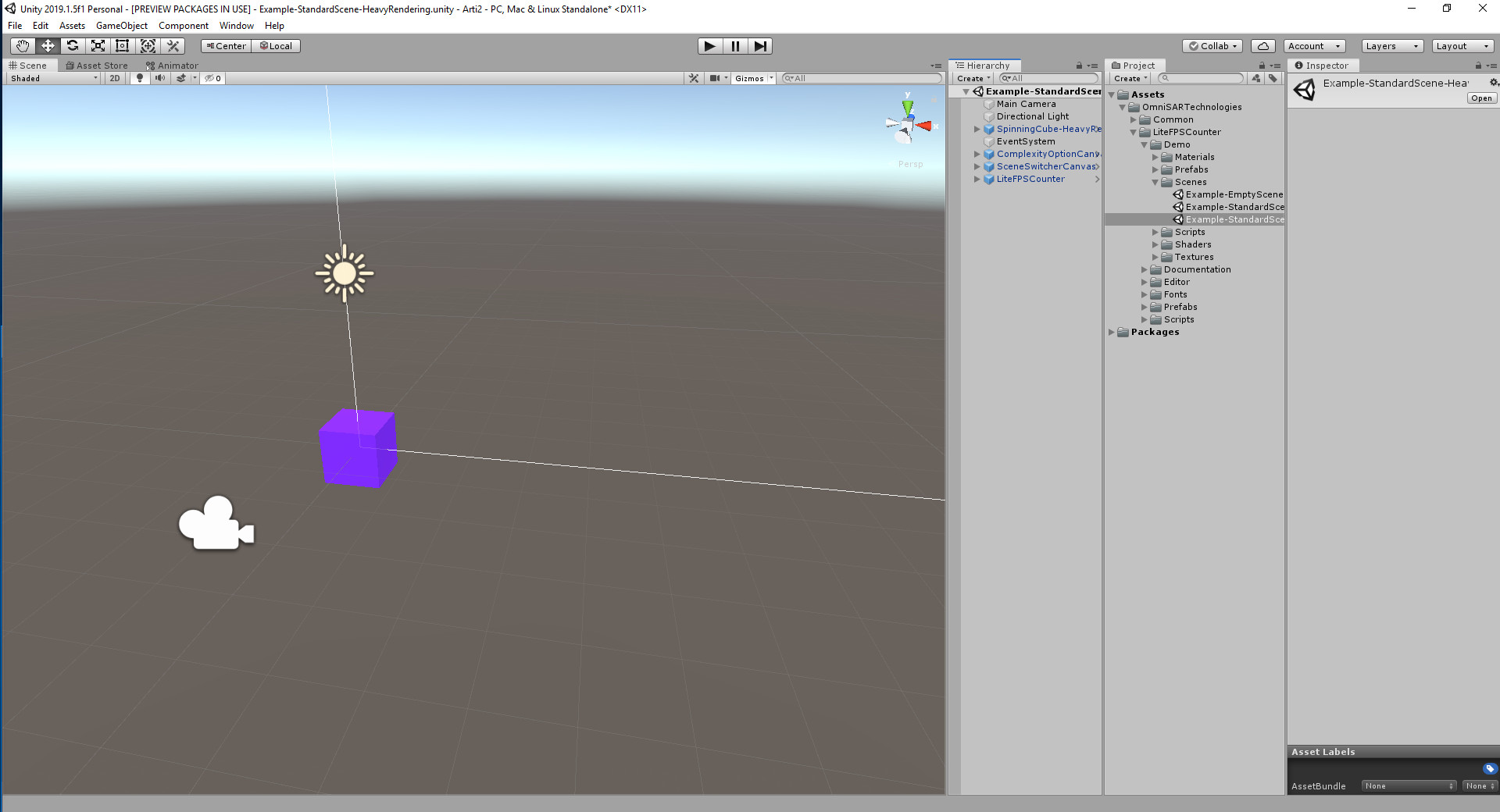
Task: Toggle 2D view mode
Action: tap(115, 78)
